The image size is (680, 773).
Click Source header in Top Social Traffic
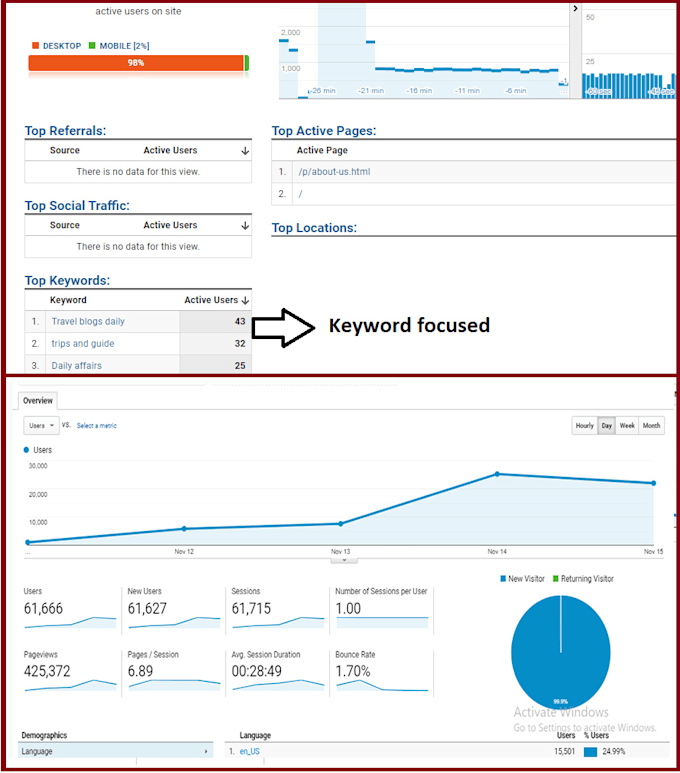(65, 225)
